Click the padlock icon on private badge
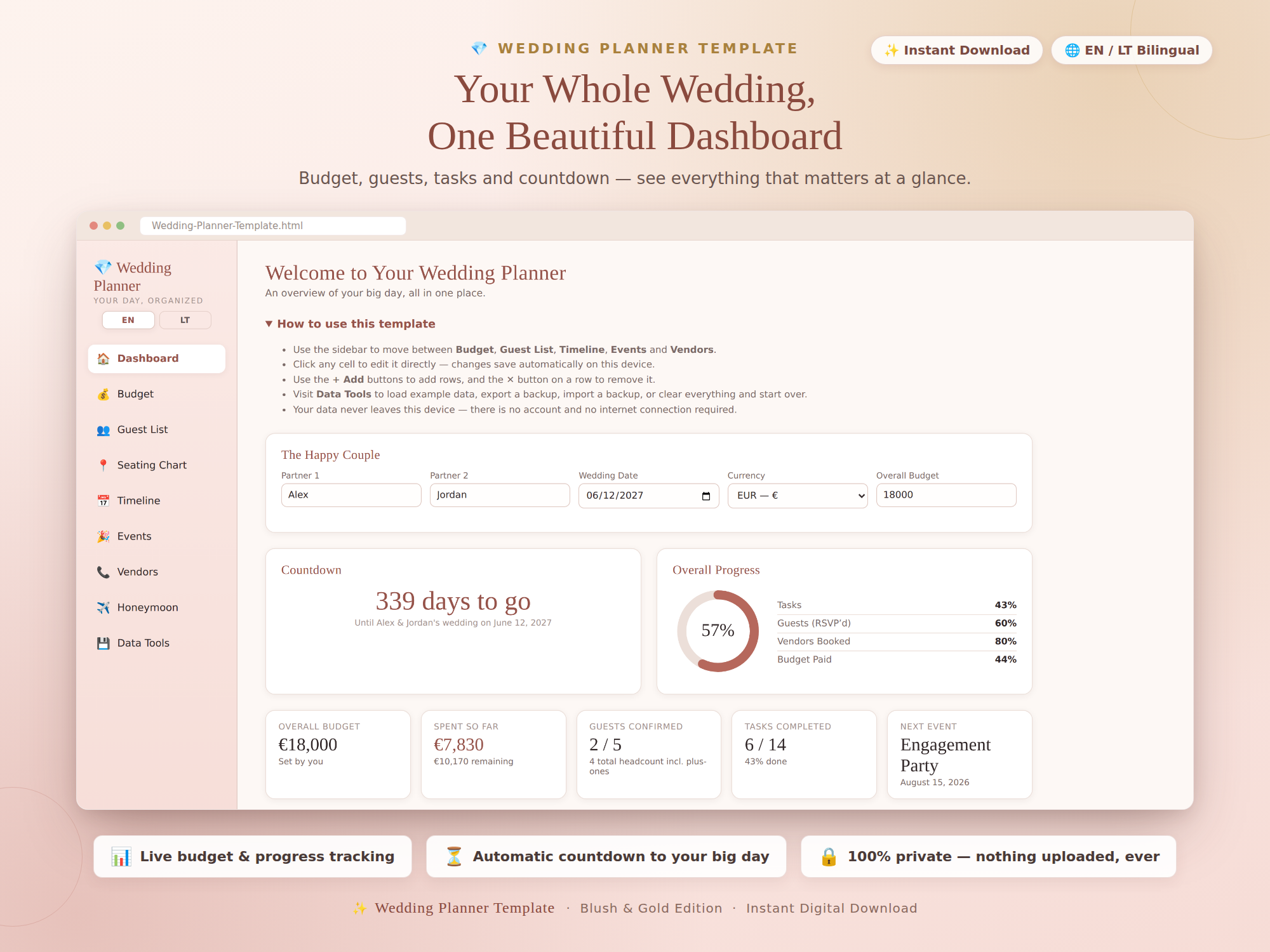 click(829, 857)
